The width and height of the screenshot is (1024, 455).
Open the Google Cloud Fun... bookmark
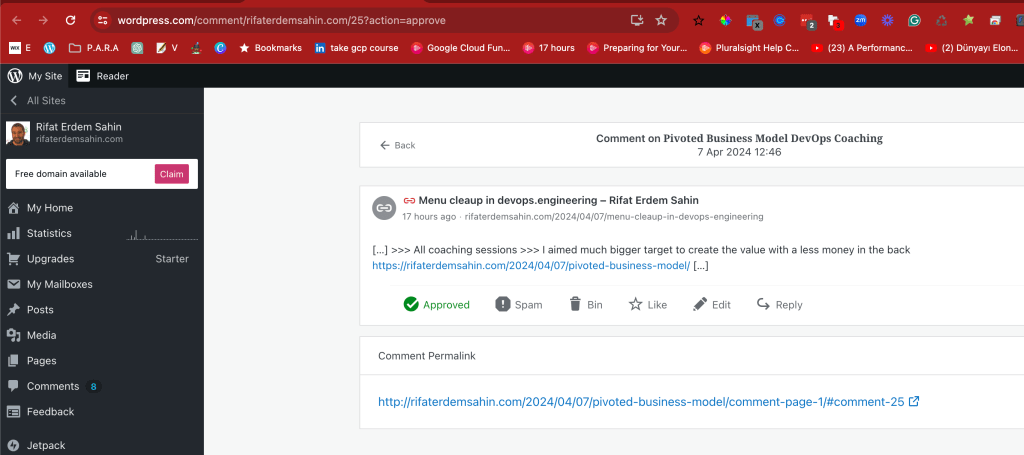[460, 48]
